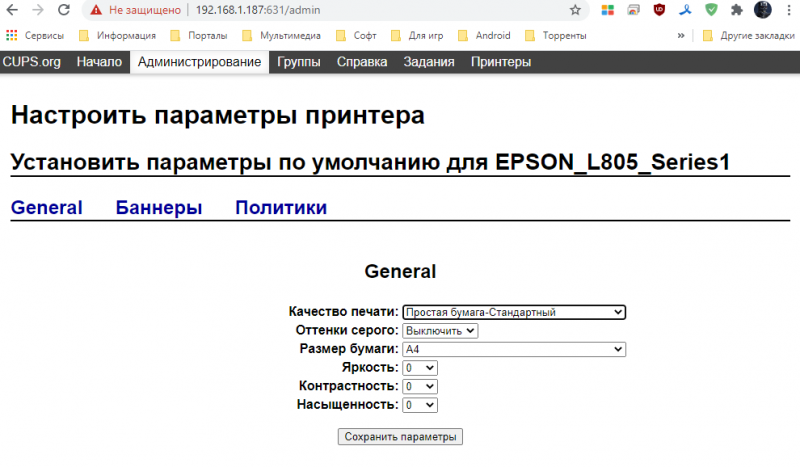Reload the page with the refresh icon
The width and height of the screenshot is (800, 467).
(x=63, y=10)
